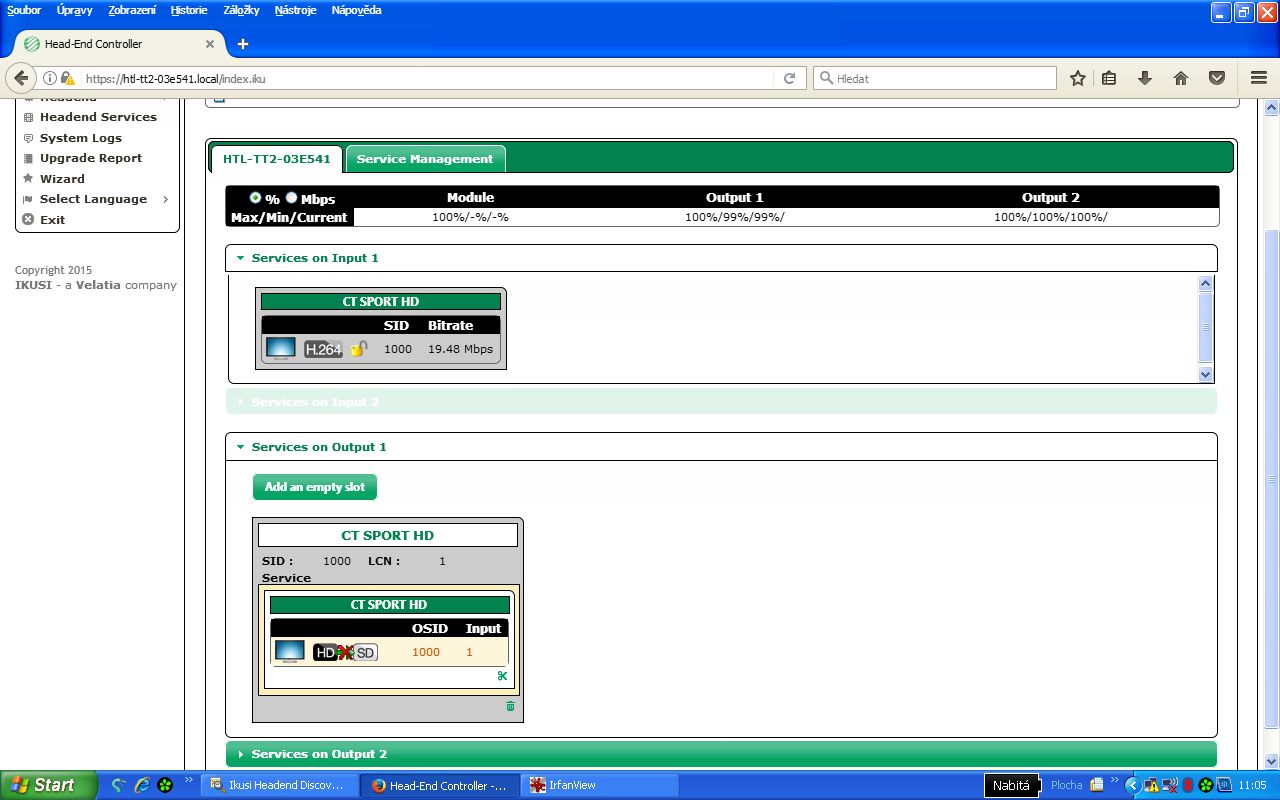
Task: Collapse the Services on Output 1 section
Action: [x=318, y=447]
